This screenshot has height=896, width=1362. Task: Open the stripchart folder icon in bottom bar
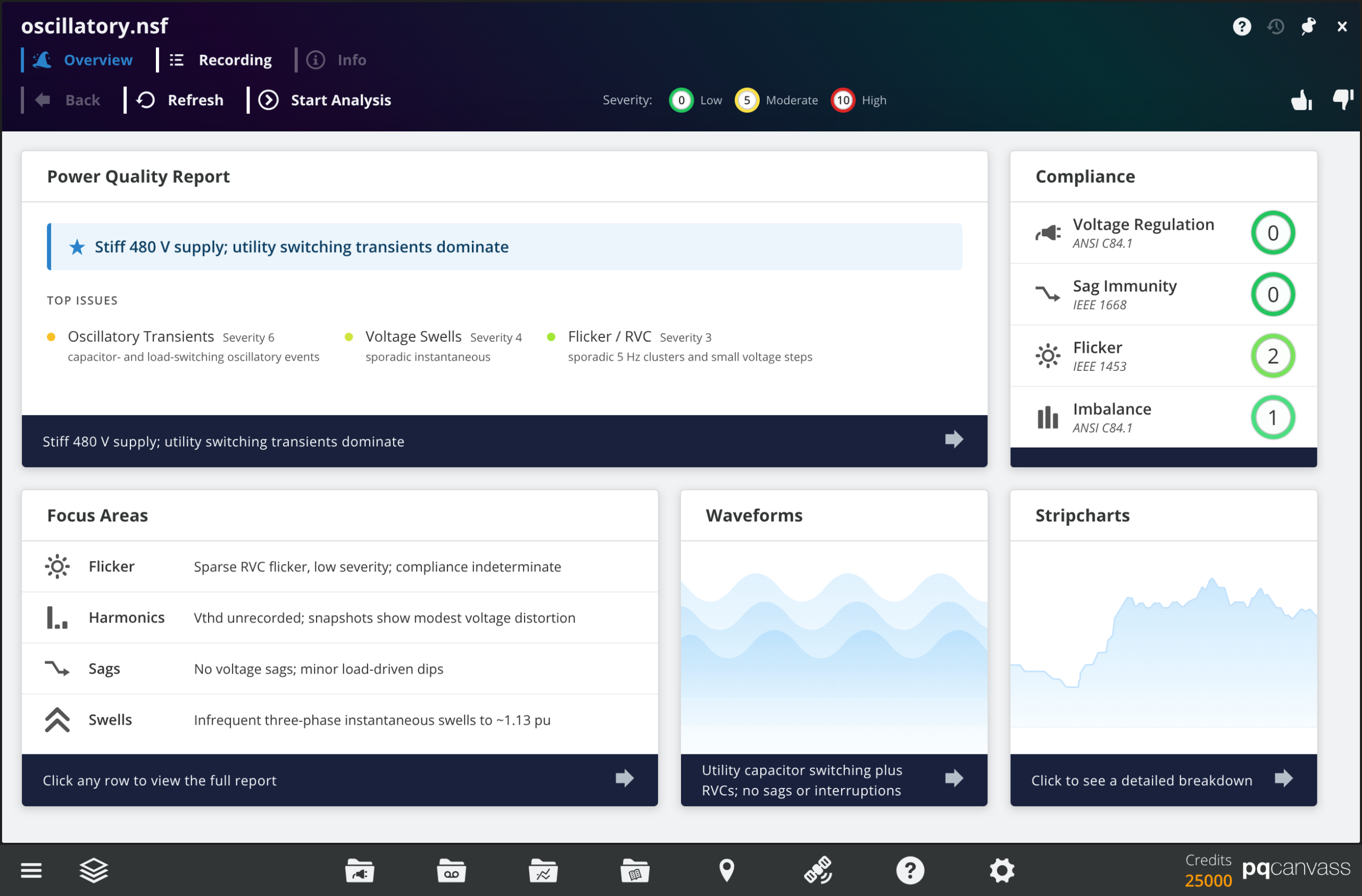(543, 871)
